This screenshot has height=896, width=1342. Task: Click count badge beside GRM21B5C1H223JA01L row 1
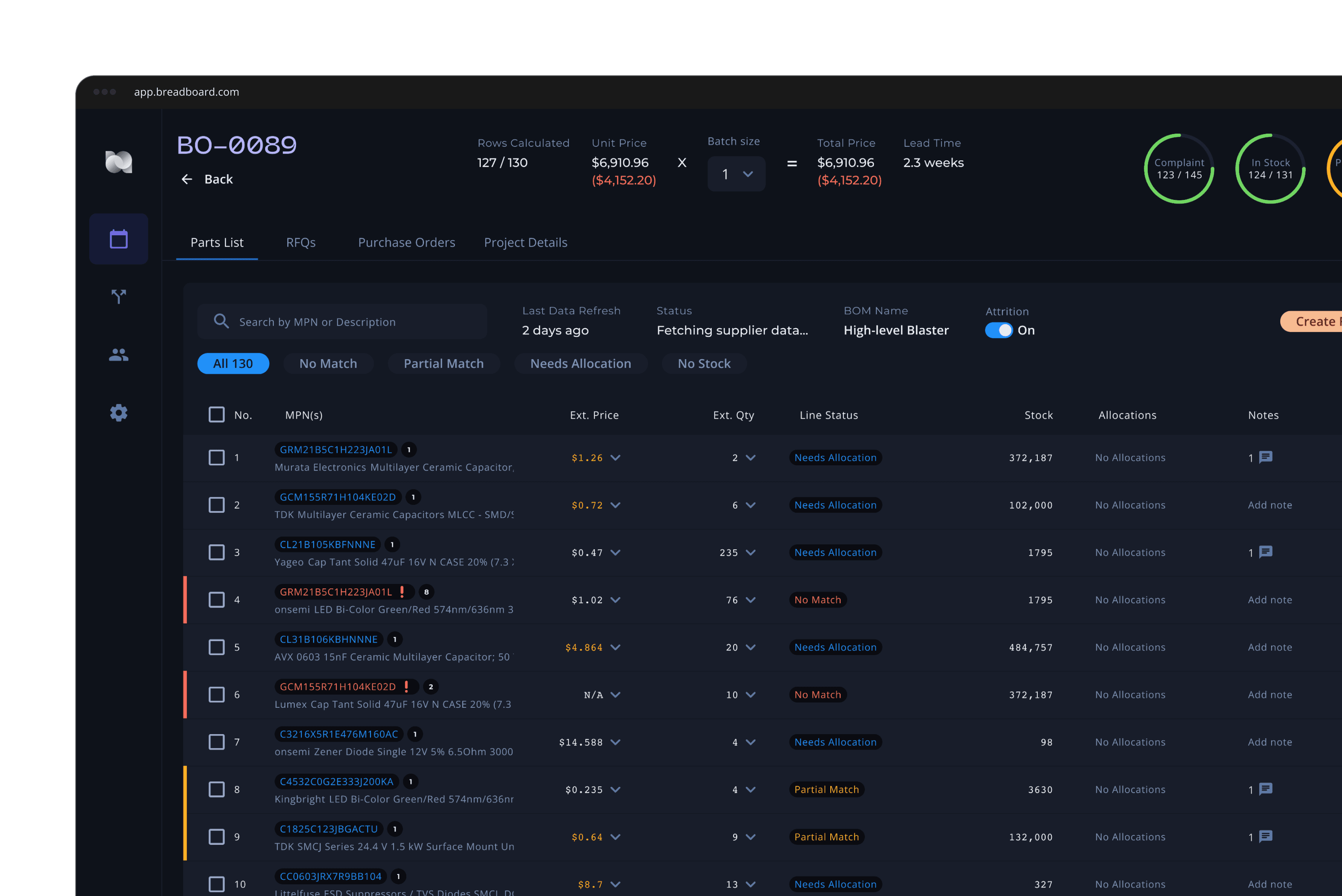point(409,450)
